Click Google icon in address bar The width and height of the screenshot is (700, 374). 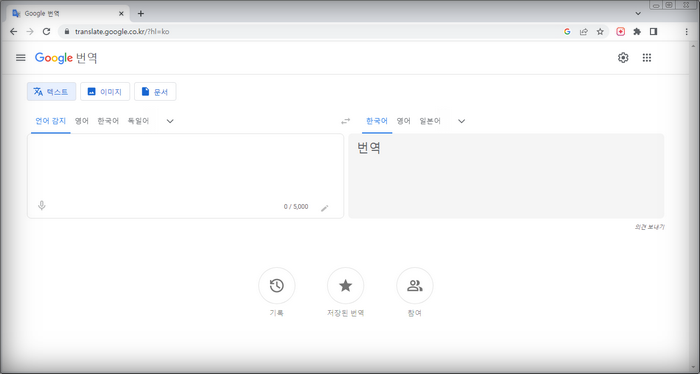567,32
